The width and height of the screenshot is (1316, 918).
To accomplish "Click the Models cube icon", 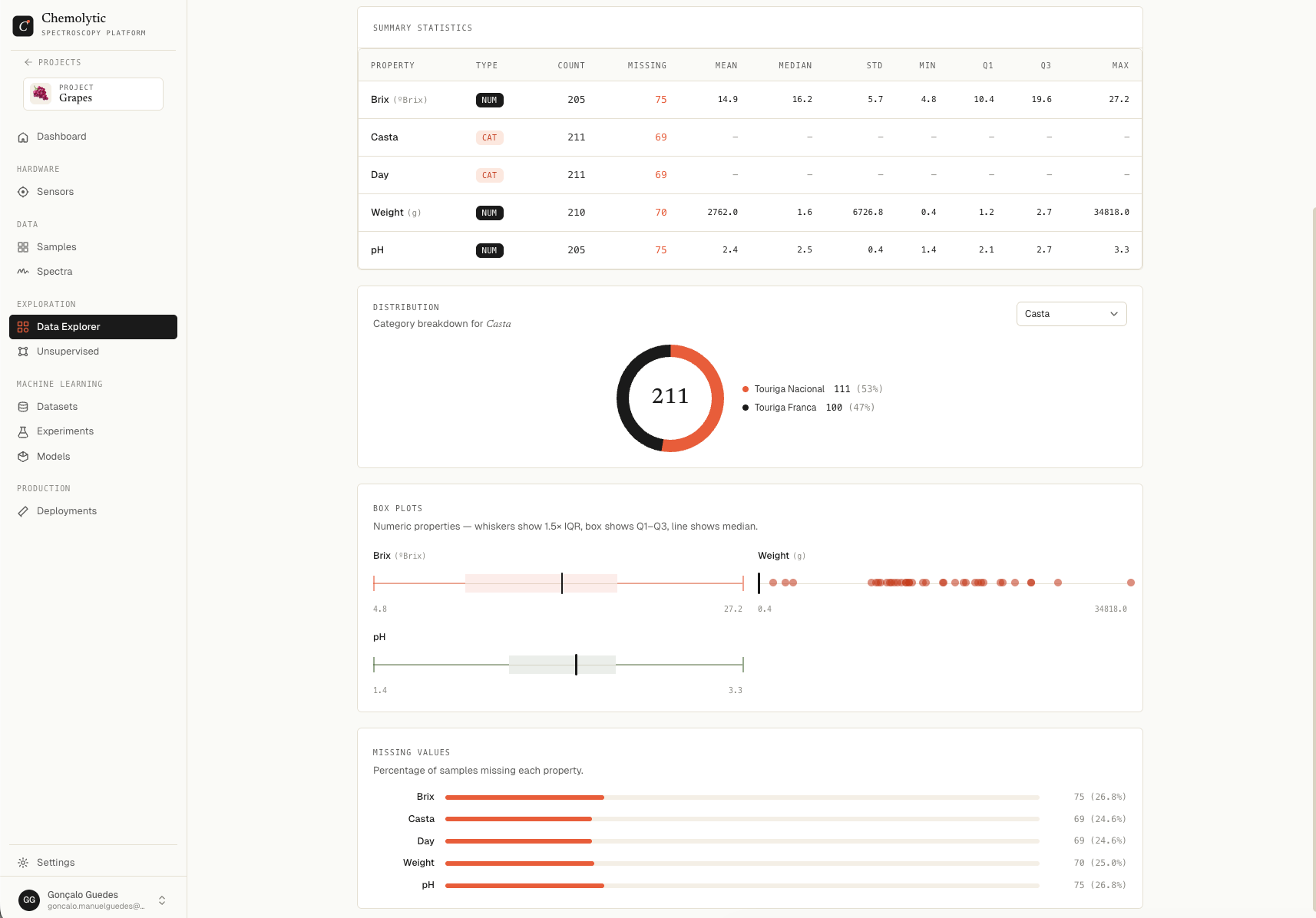I will [x=23, y=457].
